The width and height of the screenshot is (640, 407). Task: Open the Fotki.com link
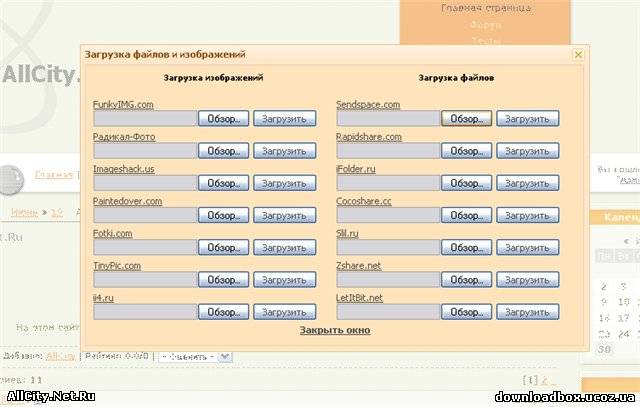(113, 234)
